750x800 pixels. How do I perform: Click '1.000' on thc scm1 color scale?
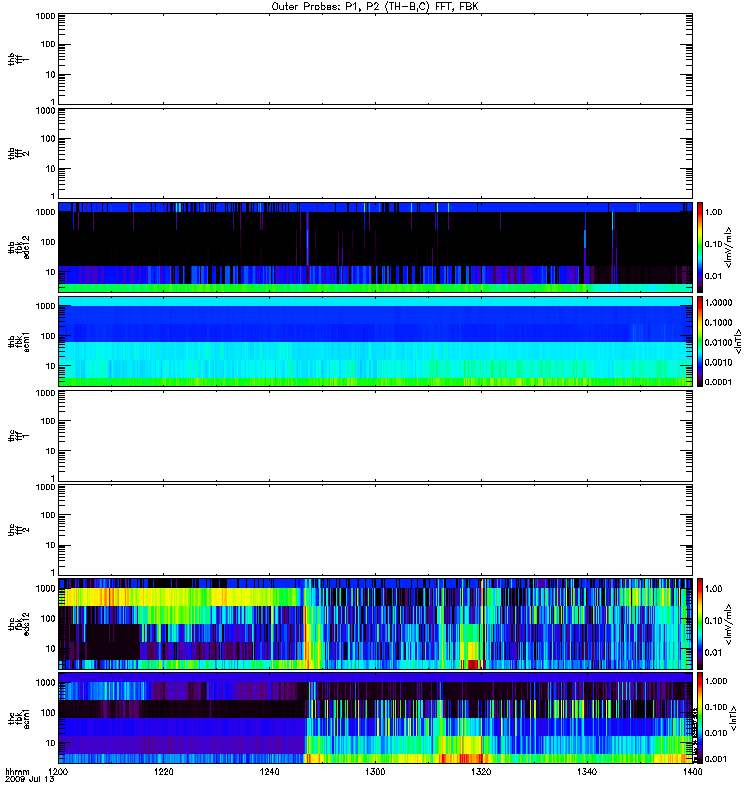point(716,681)
